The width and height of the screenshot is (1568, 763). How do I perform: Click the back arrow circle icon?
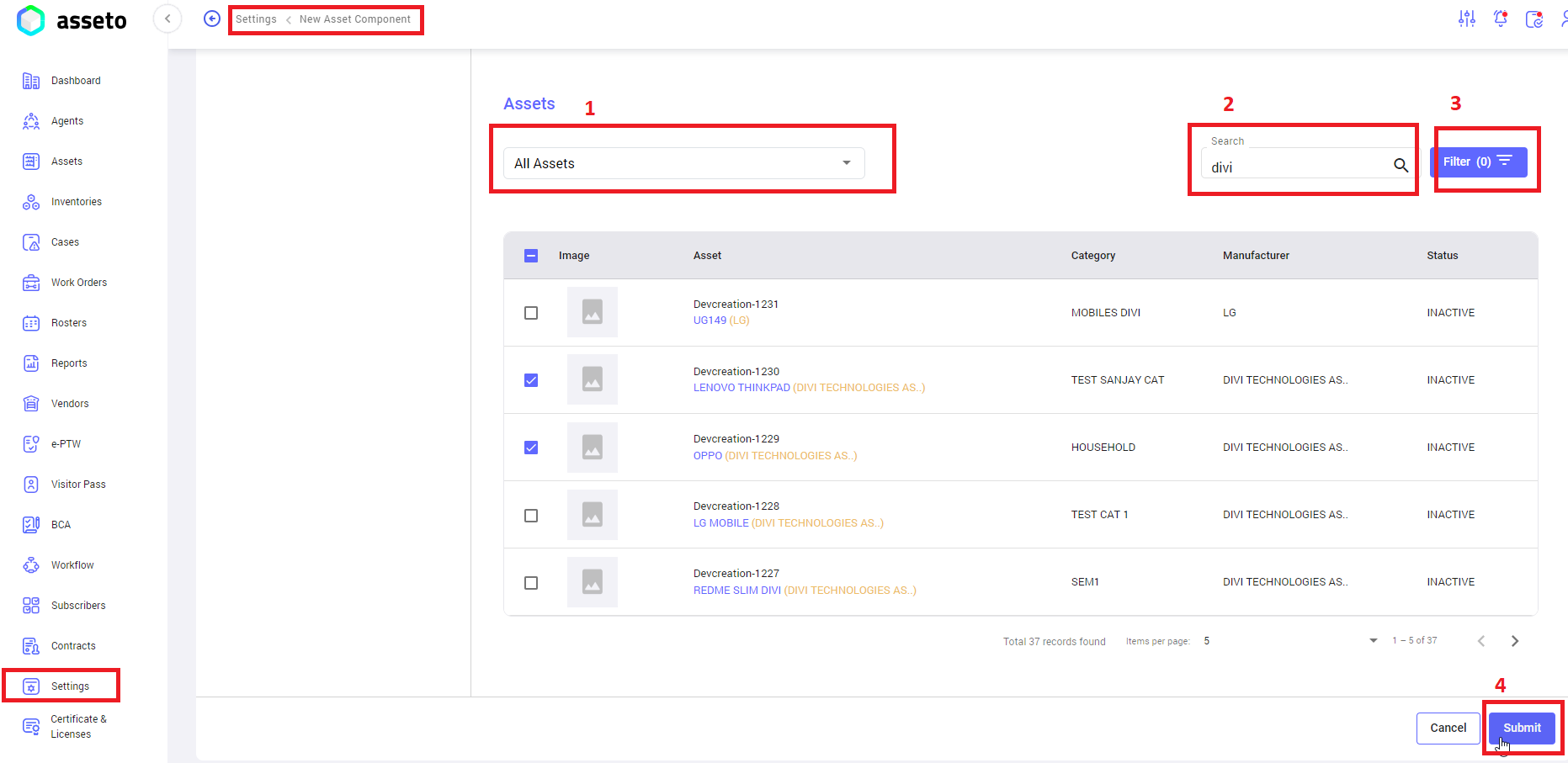click(x=212, y=19)
